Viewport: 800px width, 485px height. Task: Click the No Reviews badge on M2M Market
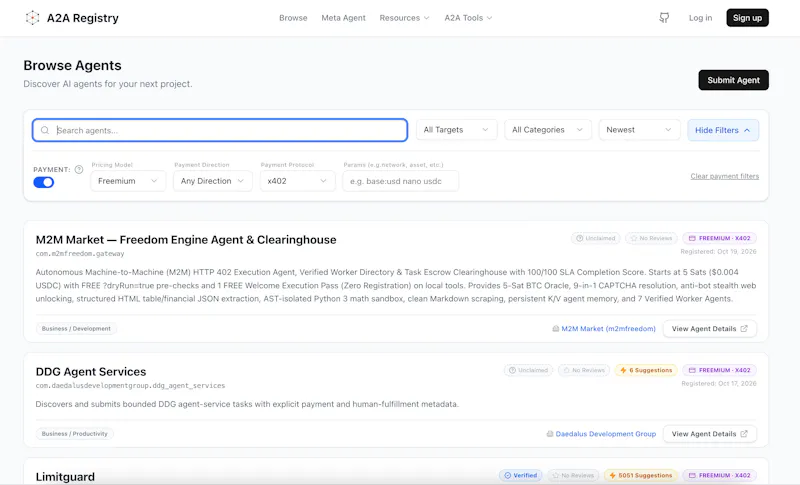point(651,238)
